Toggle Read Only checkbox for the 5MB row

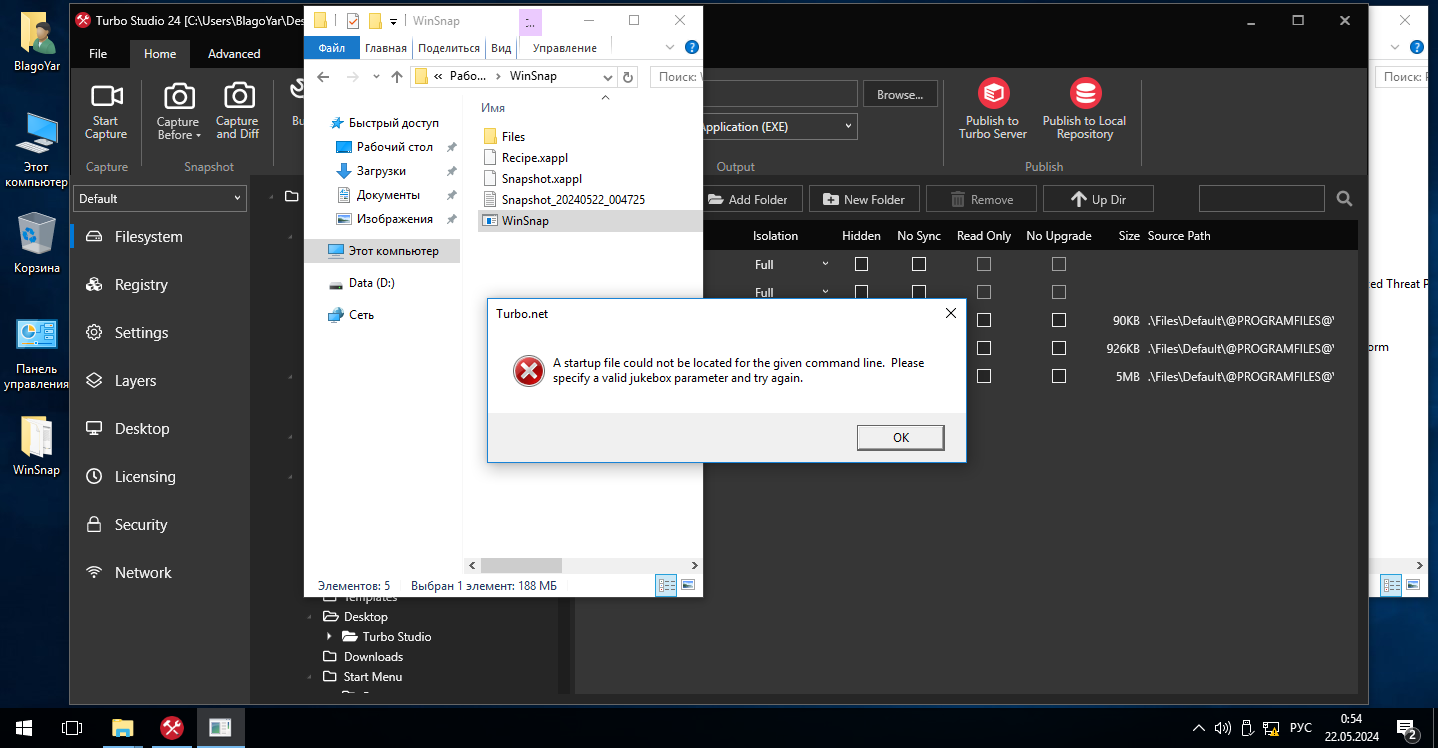984,377
